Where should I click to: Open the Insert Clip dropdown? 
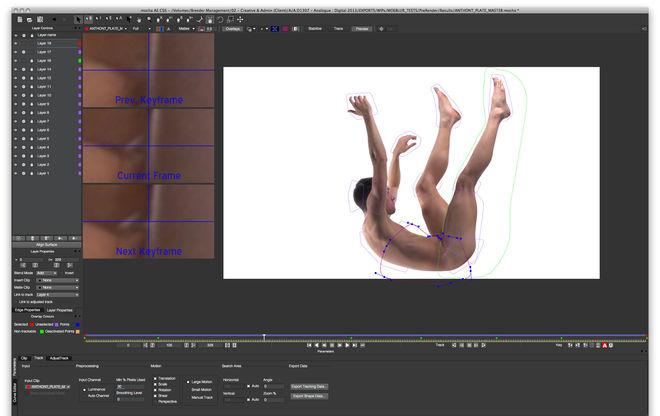click(56, 280)
